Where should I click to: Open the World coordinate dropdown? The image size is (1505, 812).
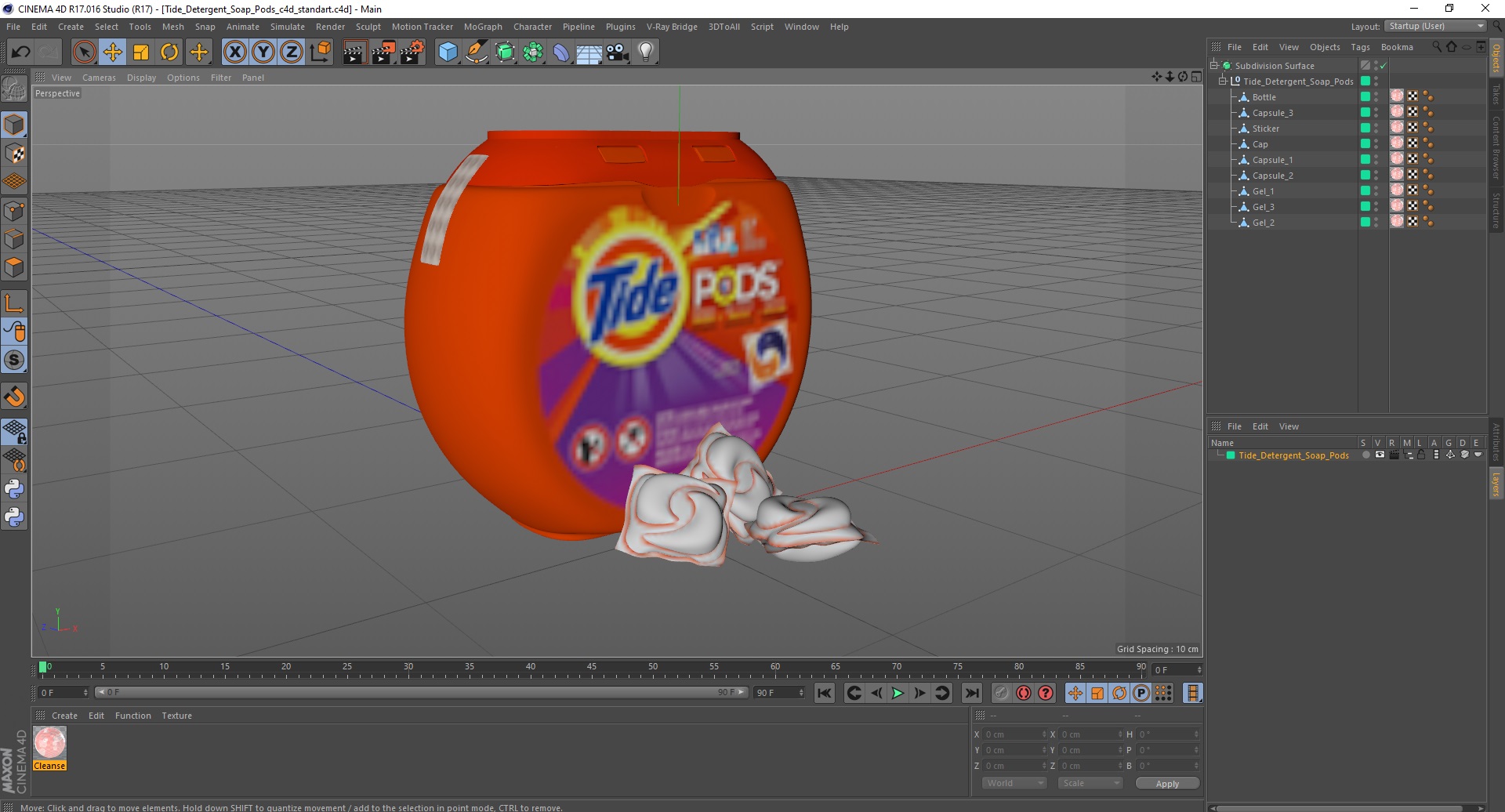[1014, 783]
